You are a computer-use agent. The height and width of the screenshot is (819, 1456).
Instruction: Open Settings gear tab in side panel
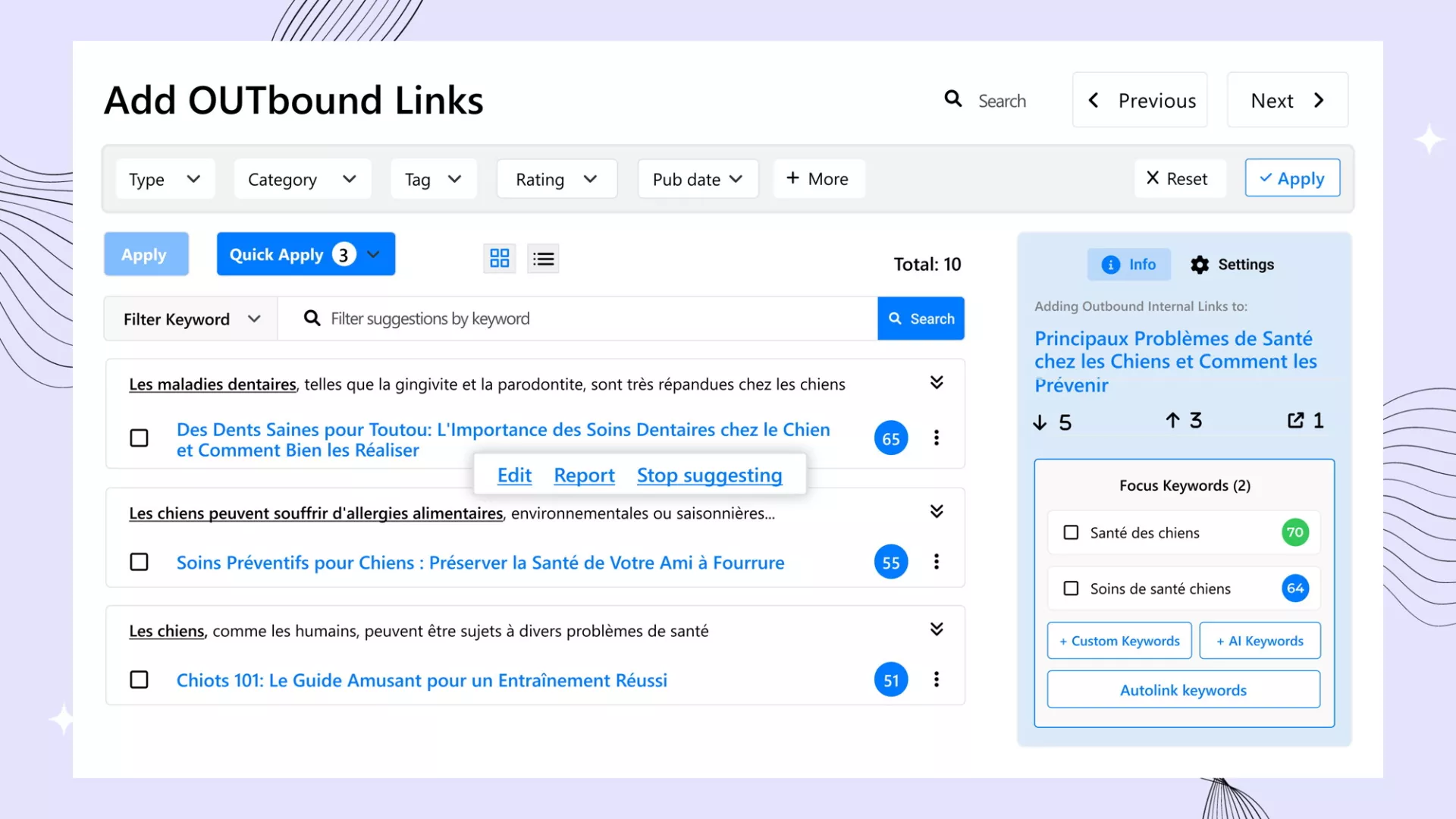tap(1232, 265)
